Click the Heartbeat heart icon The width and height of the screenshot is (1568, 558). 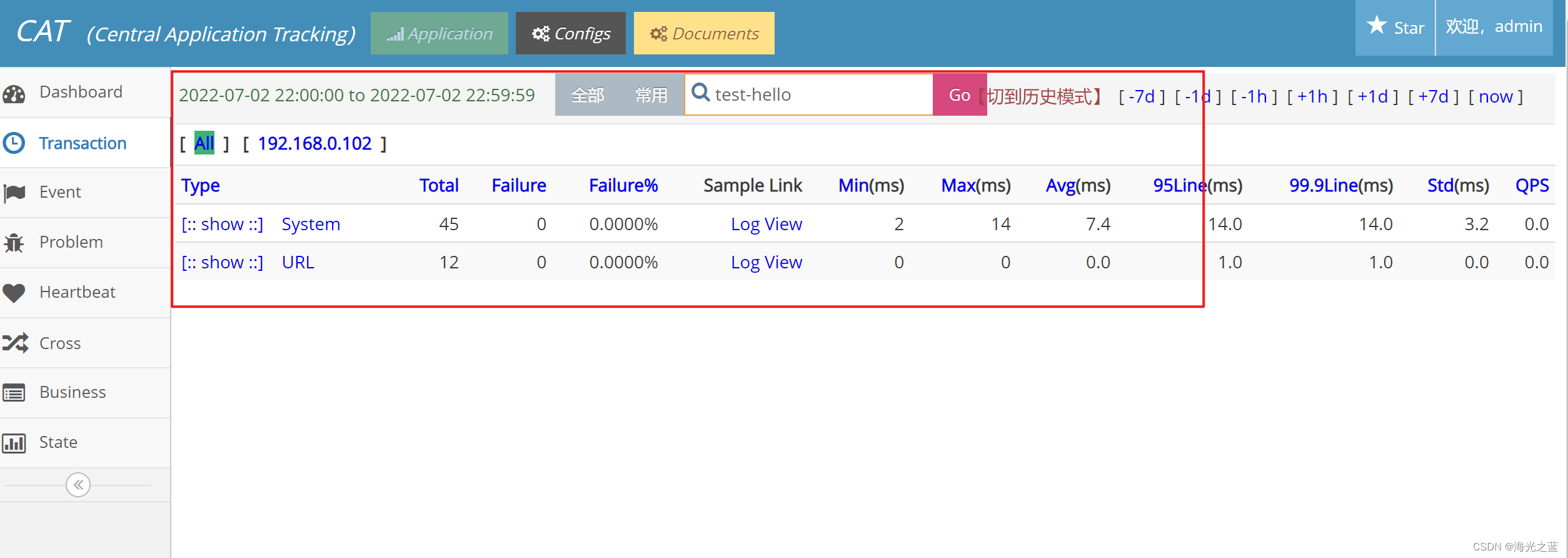pos(14,292)
